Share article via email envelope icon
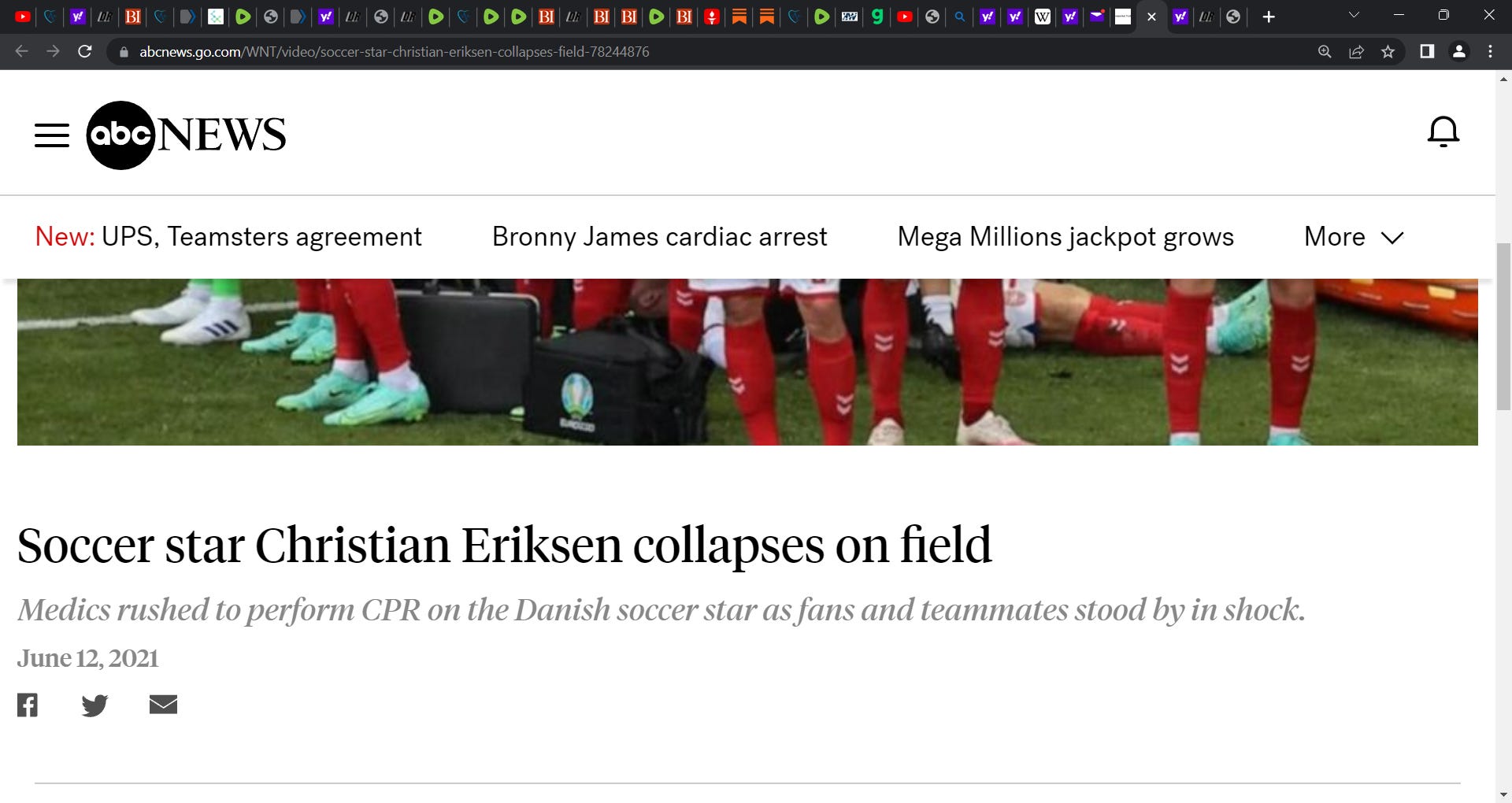The width and height of the screenshot is (1512, 803). (x=163, y=705)
